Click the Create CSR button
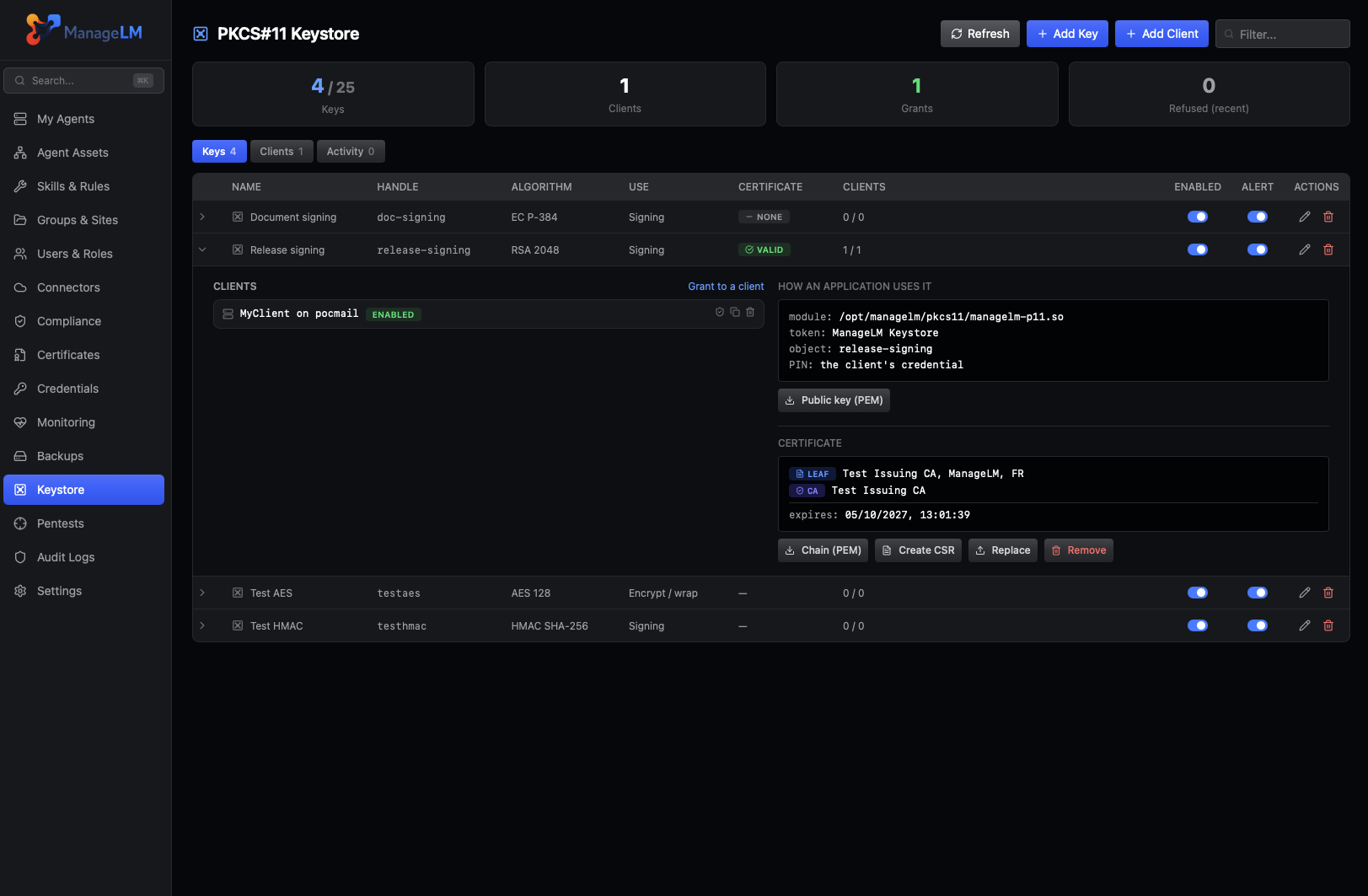Viewport: 1368px width, 896px height. click(918, 550)
